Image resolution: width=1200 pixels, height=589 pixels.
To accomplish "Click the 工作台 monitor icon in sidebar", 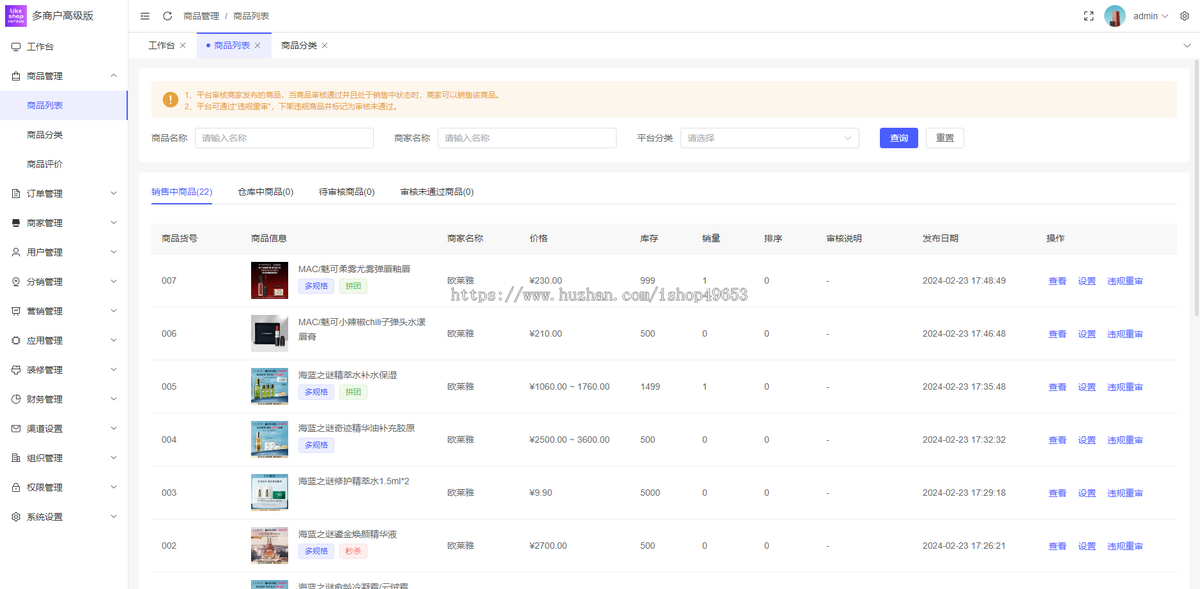I will pos(15,47).
